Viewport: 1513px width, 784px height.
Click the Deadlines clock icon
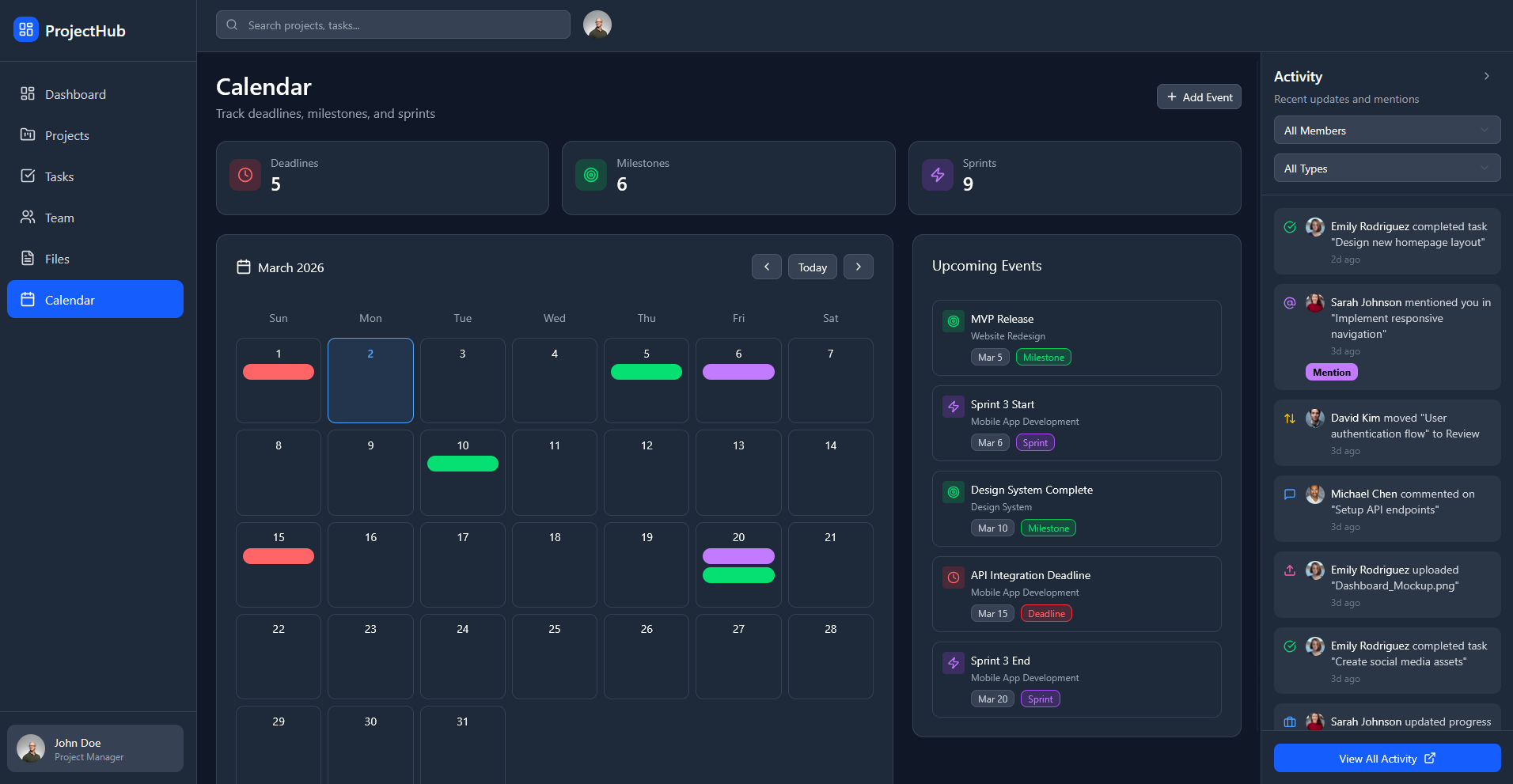click(245, 175)
